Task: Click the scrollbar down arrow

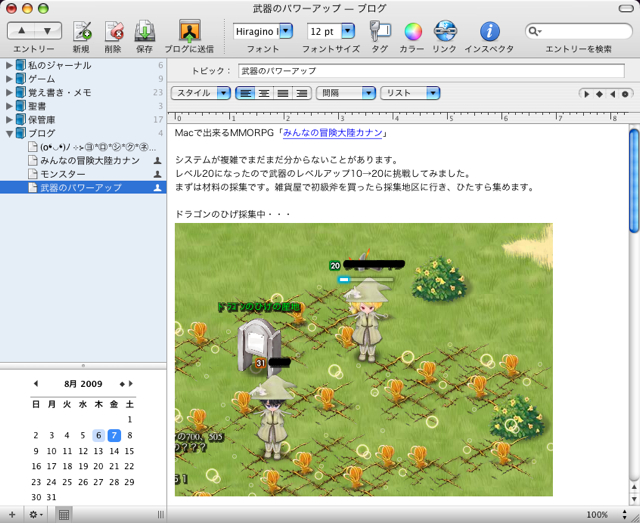Action: (634, 499)
